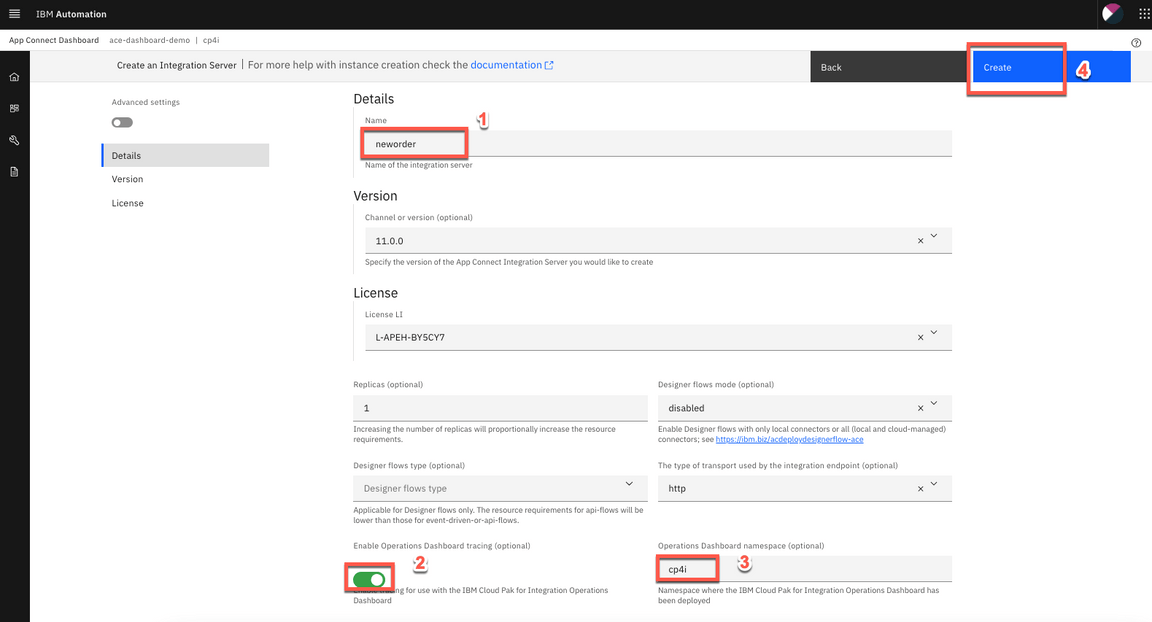Jump to the License section
Image resolution: width=1152 pixels, height=622 pixels.
[x=127, y=203]
